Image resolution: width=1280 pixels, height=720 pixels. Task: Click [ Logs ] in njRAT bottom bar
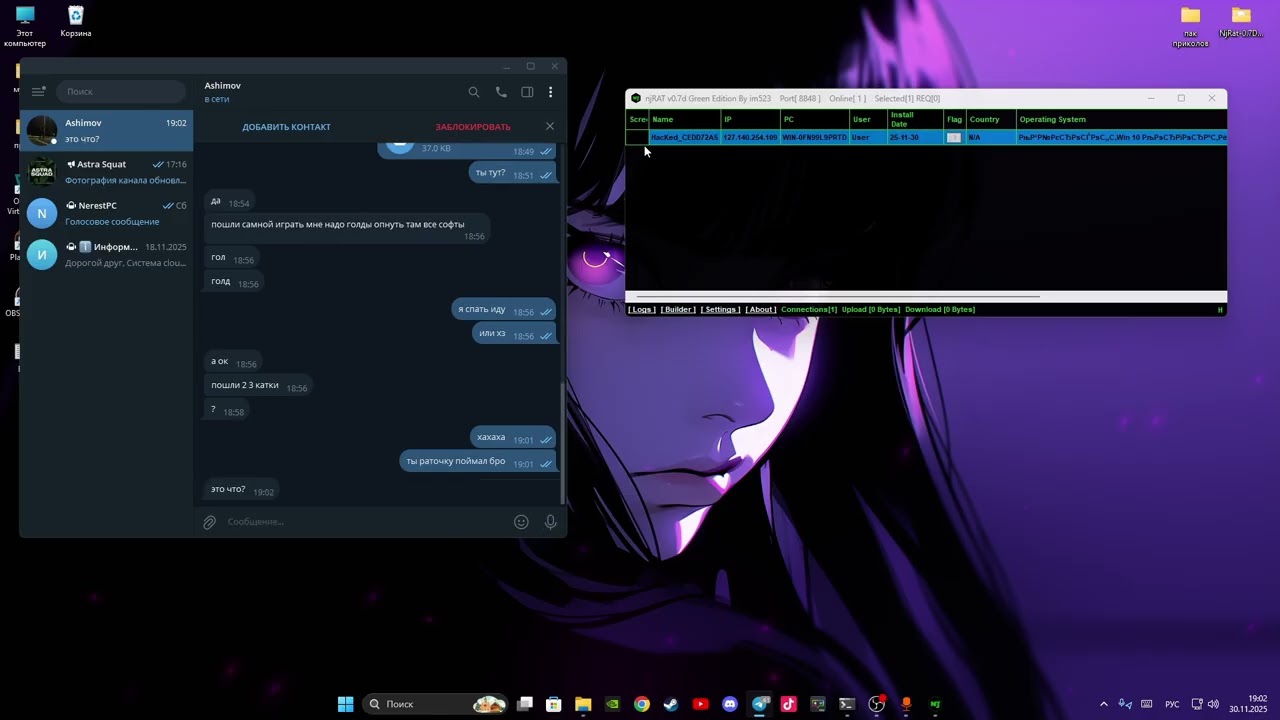(642, 310)
